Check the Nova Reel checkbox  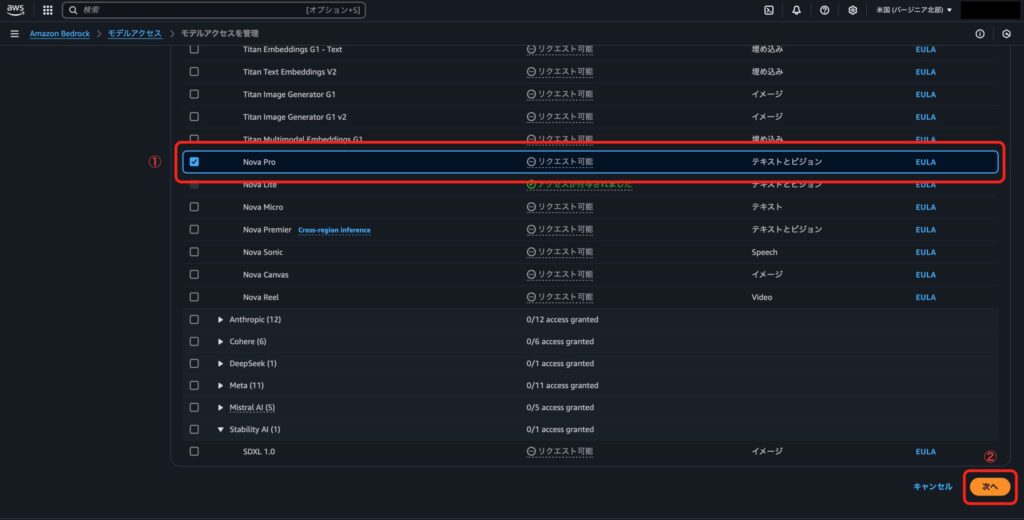(194, 297)
